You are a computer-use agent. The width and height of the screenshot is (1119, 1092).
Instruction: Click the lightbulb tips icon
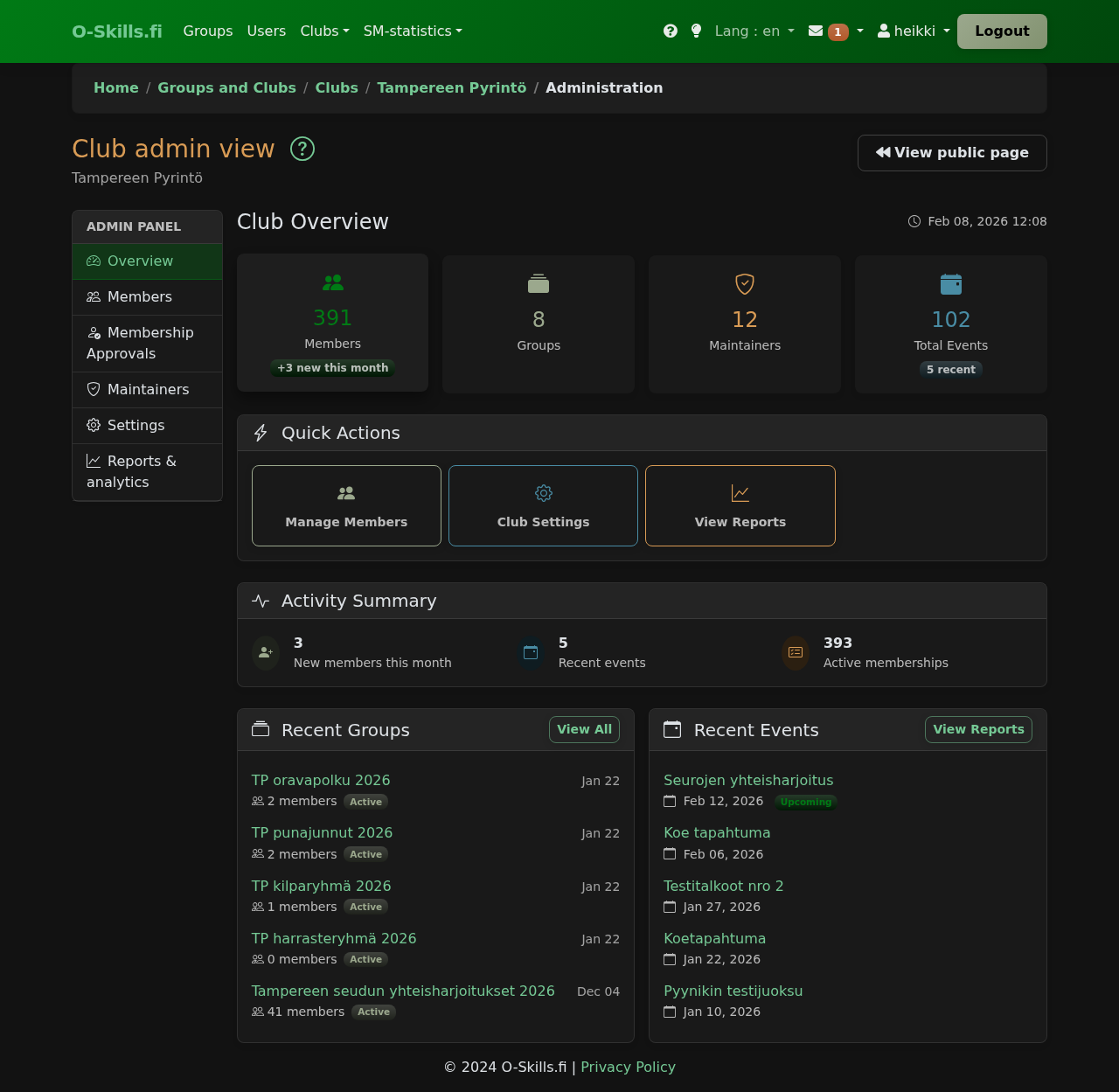coord(696,31)
